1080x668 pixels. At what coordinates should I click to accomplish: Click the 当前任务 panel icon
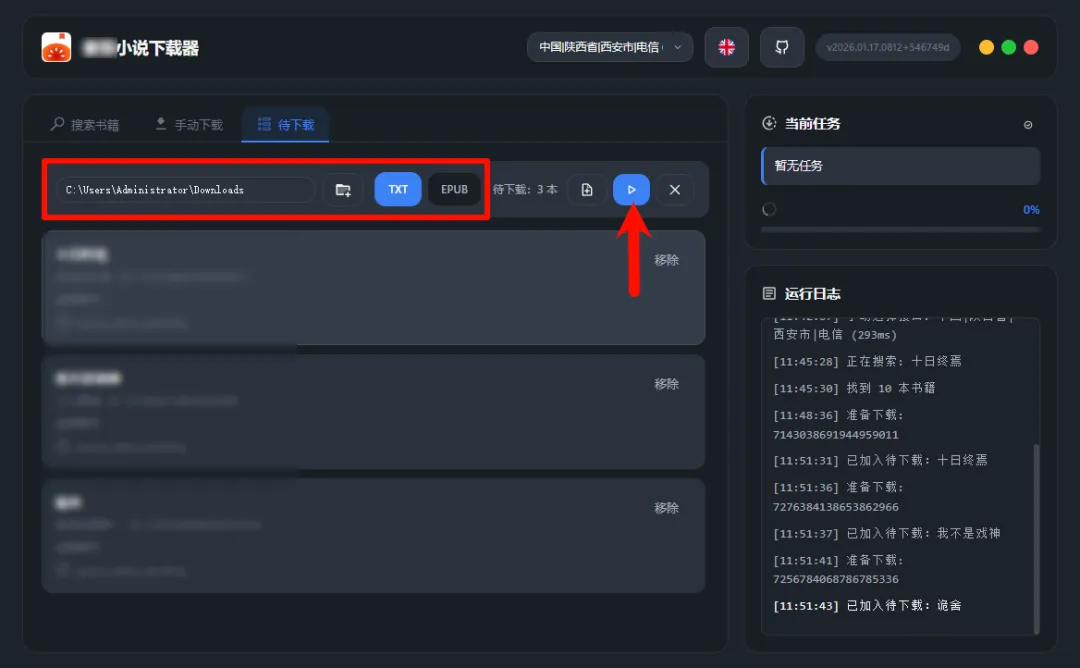click(769, 123)
